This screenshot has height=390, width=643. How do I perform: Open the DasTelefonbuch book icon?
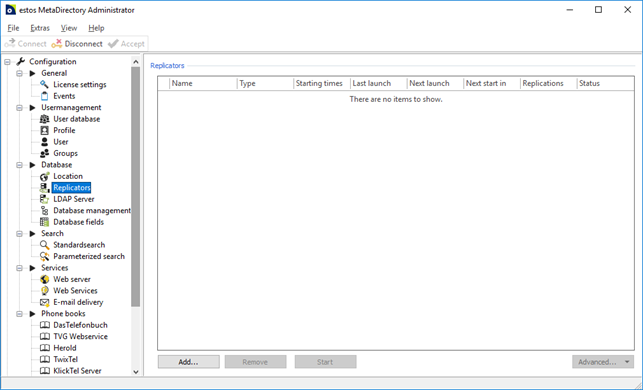(44, 325)
